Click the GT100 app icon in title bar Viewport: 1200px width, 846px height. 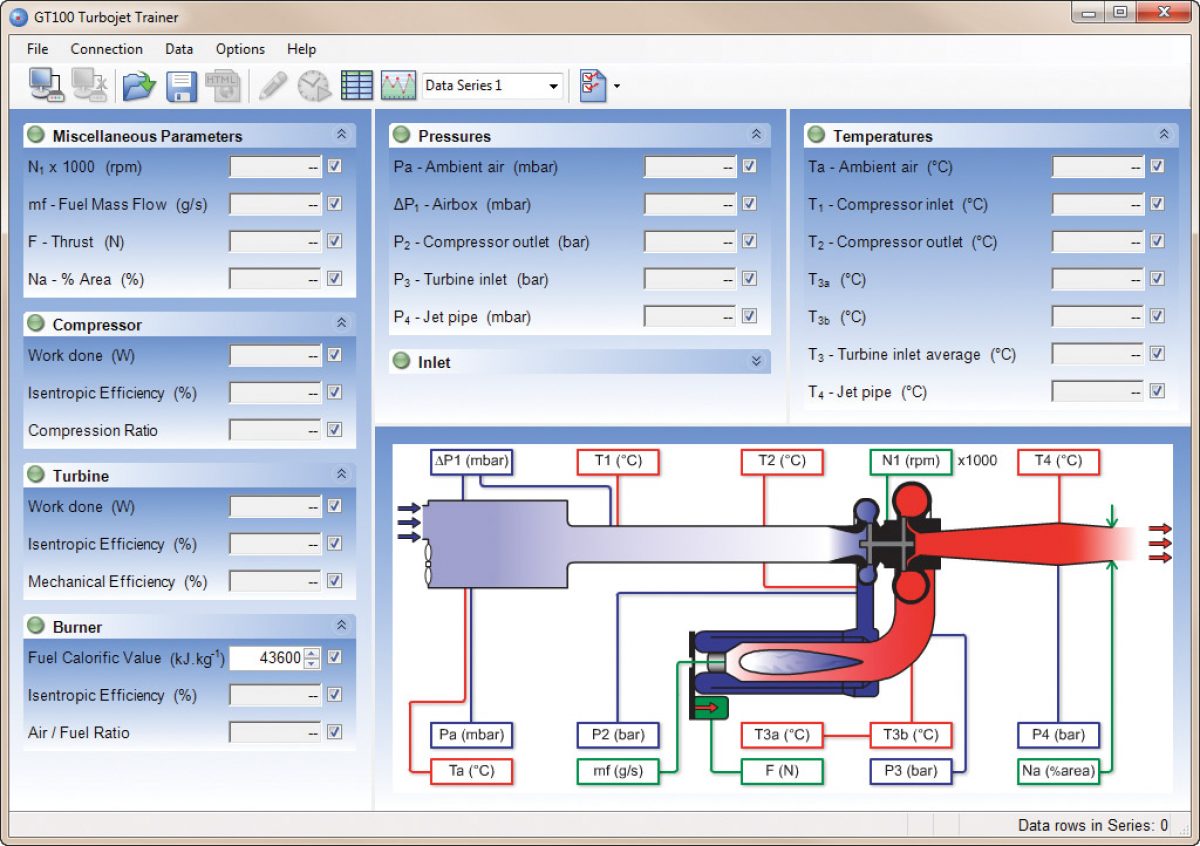18,17
